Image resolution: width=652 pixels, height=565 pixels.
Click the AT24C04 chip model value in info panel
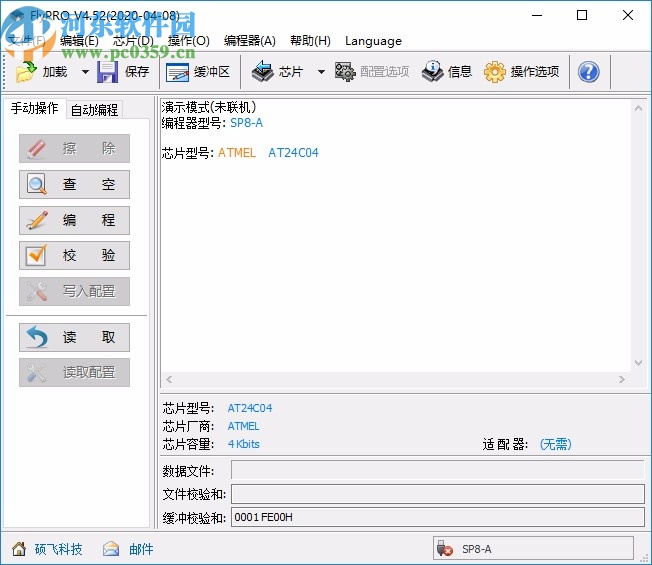pos(249,408)
